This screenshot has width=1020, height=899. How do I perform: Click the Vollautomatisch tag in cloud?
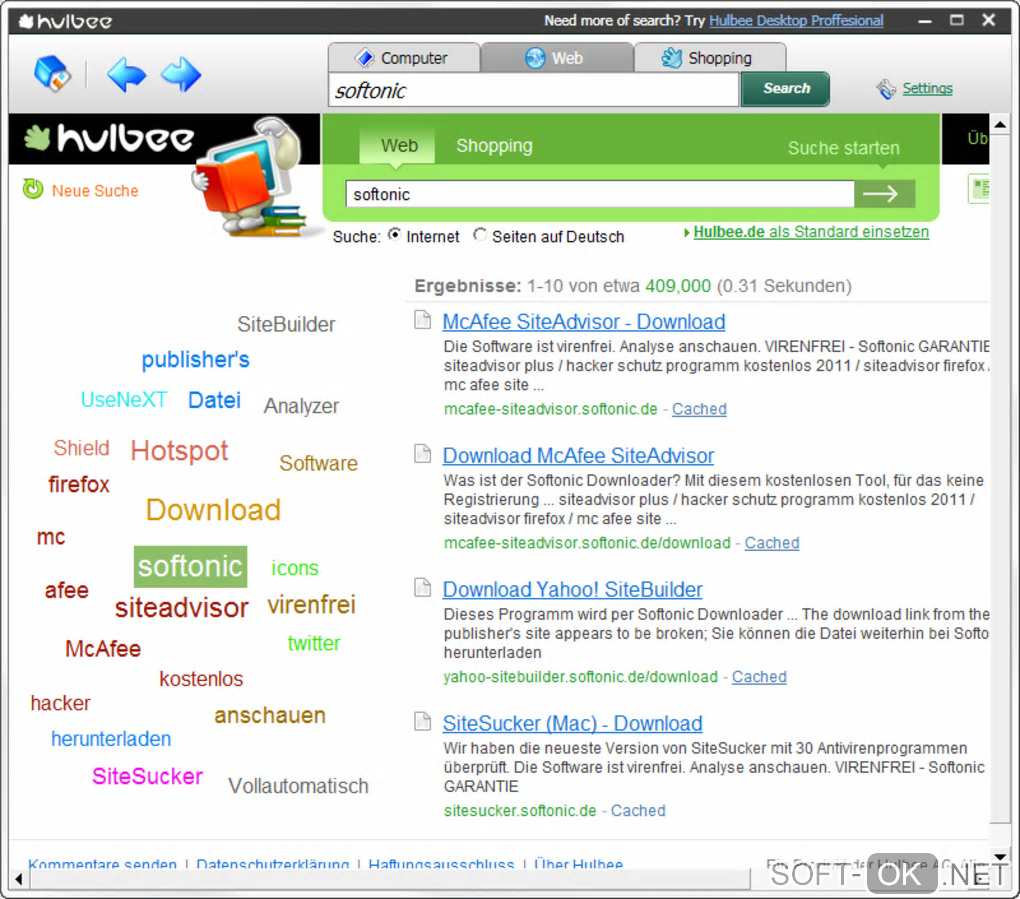click(298, 786)
